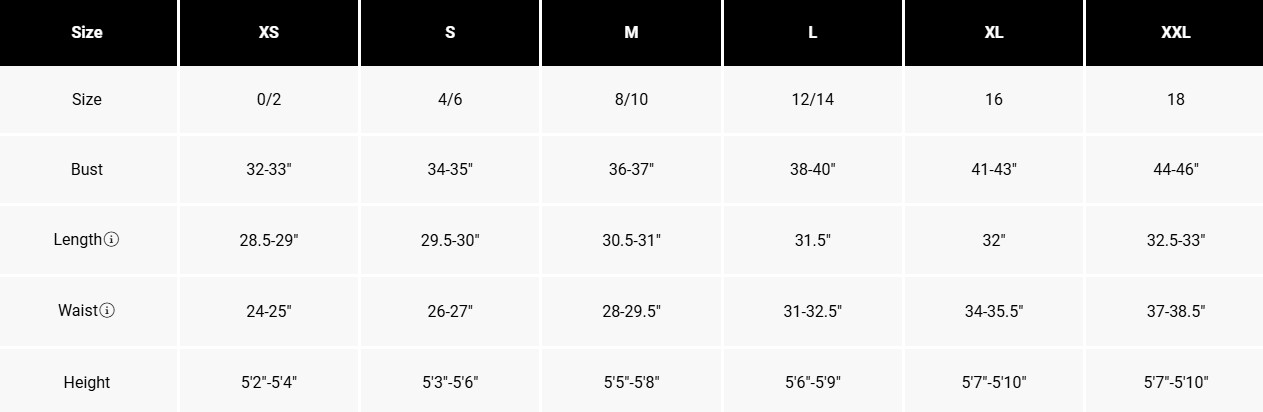Image resolution: width=1263 pixels, height=412 pixels.
Task: Click the Waist row label text
Action: click(x=78, y=311)
